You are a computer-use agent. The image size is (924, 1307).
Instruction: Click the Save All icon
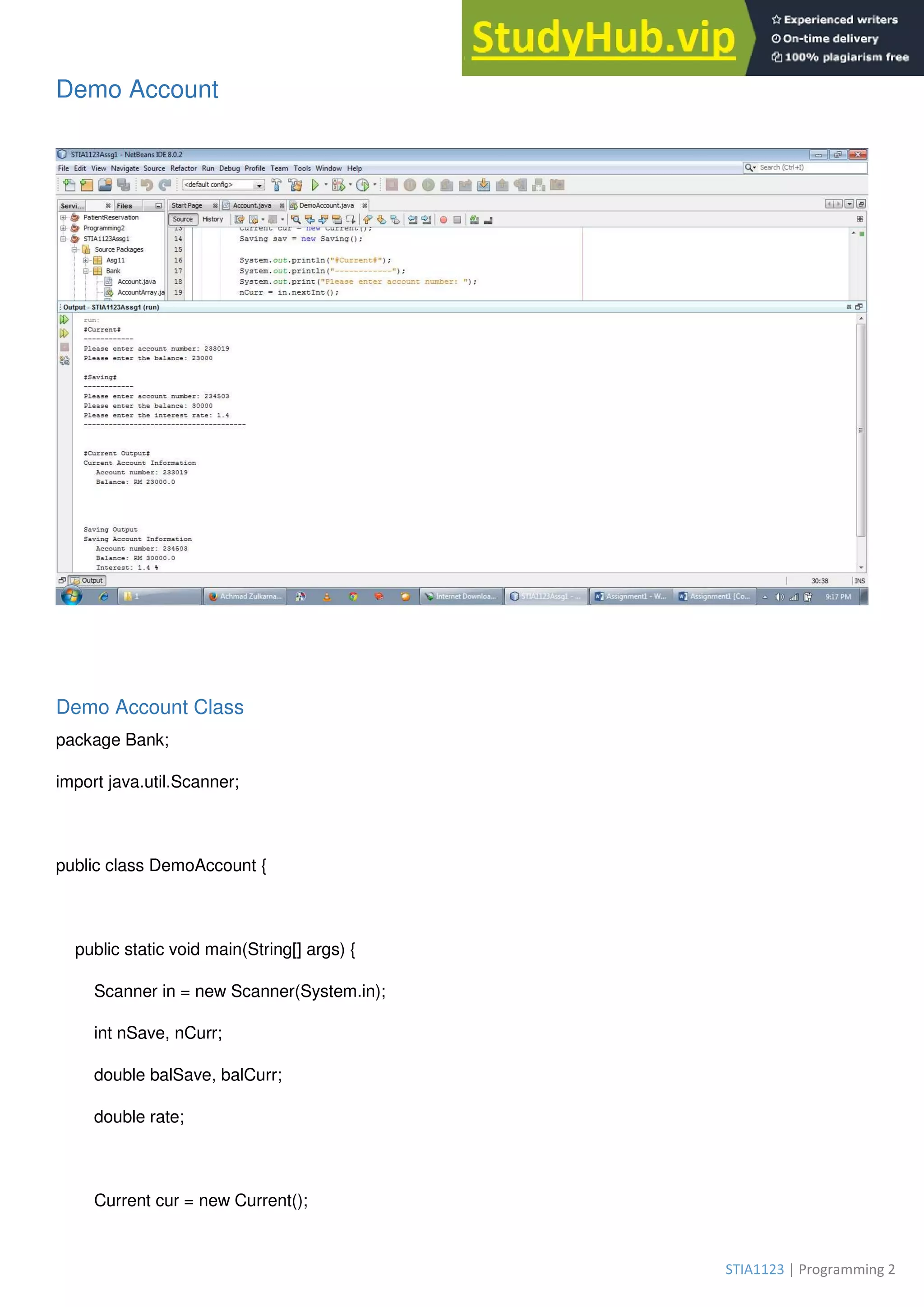pyautogui.click(x=123, y=185)
